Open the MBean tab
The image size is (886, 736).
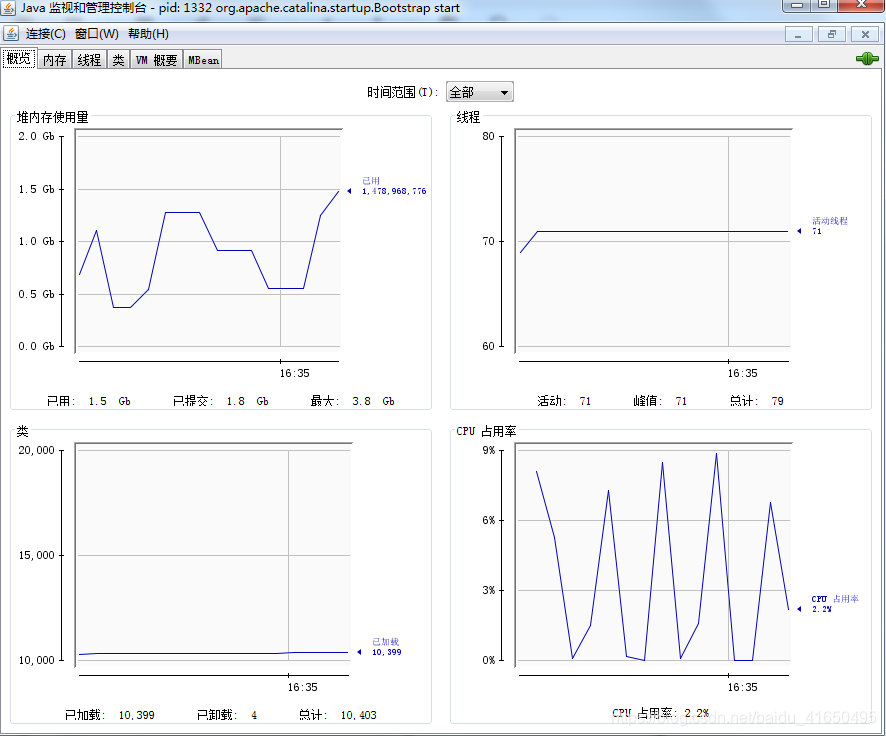pos(202,58)
